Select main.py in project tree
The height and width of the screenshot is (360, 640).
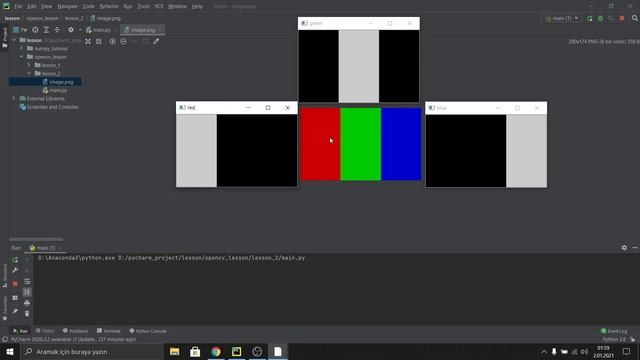(55, 90)
